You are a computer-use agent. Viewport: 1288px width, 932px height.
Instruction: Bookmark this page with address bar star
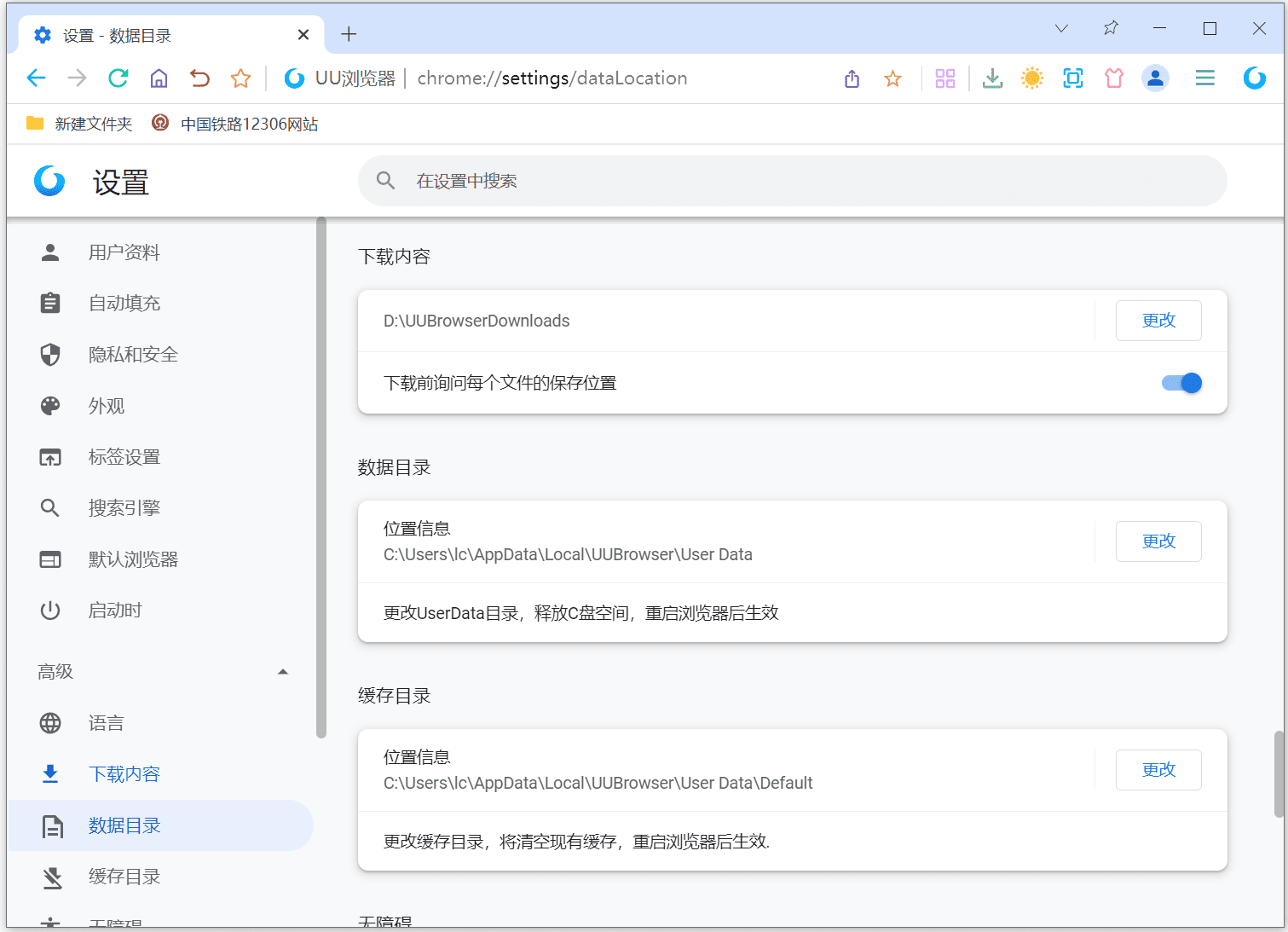click(x=892, y=78)
